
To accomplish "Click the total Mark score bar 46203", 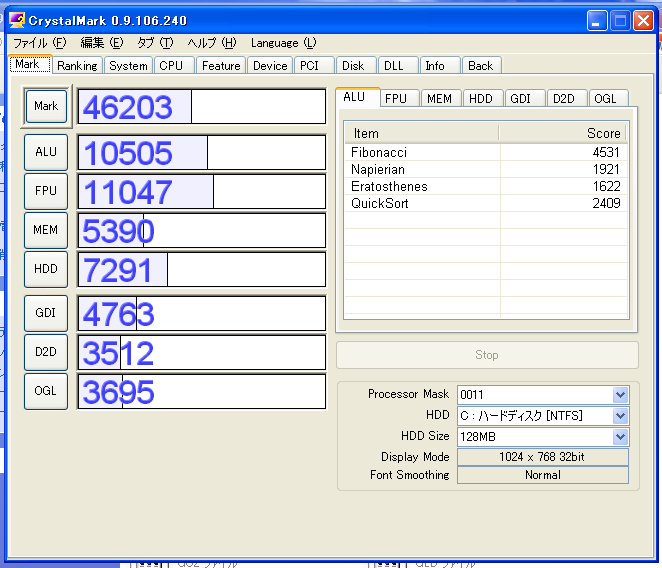I will coord(202,106).
